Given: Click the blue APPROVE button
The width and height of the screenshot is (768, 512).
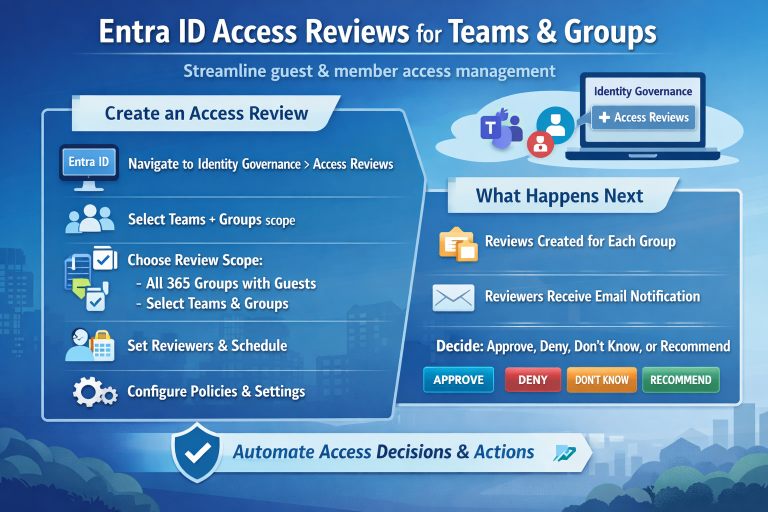Looking at the screenshot, I should point(458,380).
